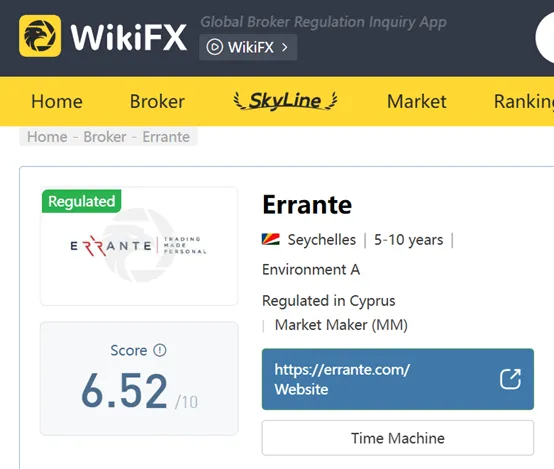Click the 6.52 score card
The image size is (554, 469).
pyautogui.click(x=139, y=379)
